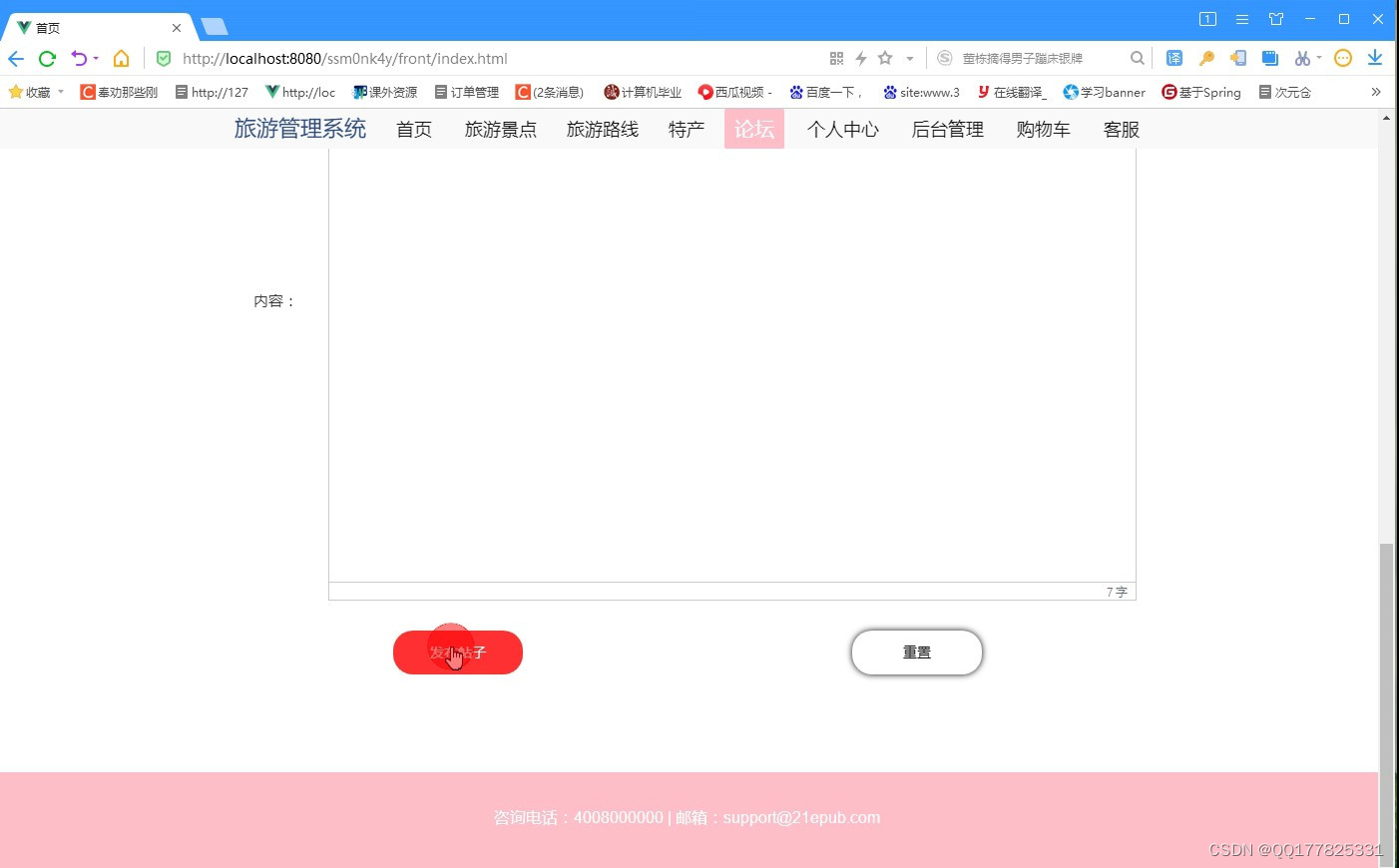Click the scissors screenshot tool icon

click(x=1302, y=59)
